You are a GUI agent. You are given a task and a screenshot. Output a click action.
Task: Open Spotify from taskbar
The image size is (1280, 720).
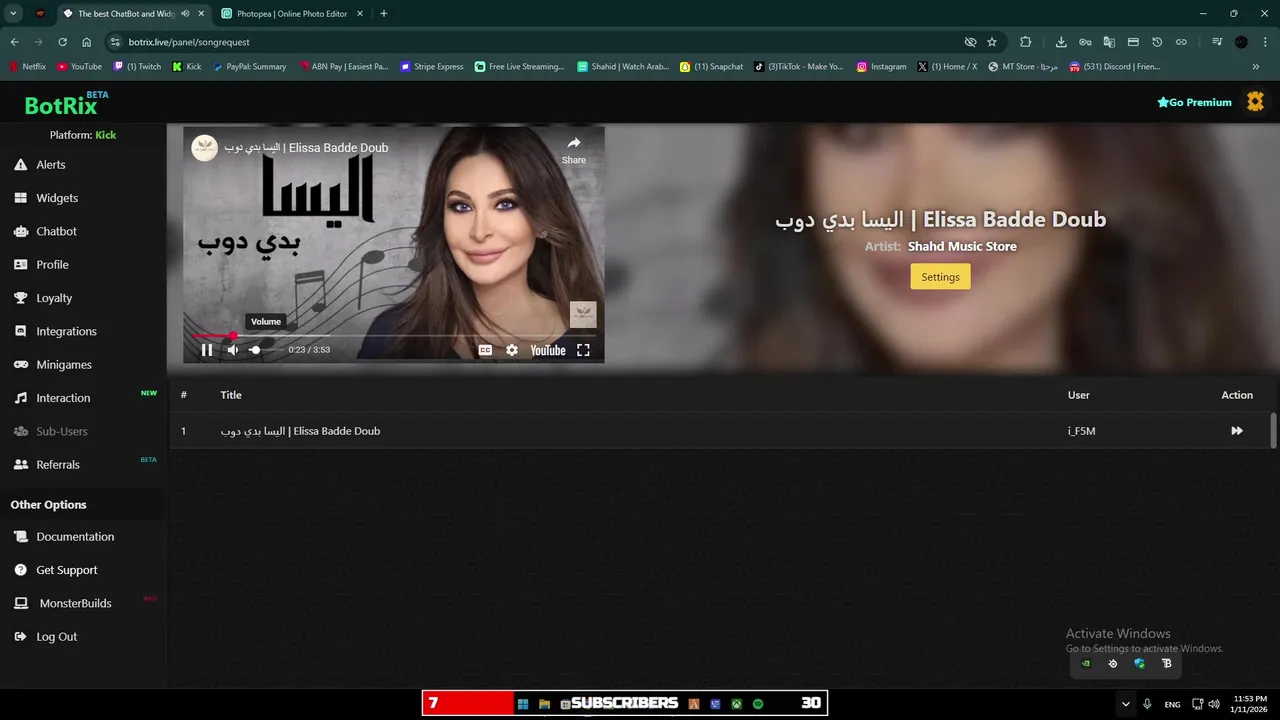coord(758,704)
